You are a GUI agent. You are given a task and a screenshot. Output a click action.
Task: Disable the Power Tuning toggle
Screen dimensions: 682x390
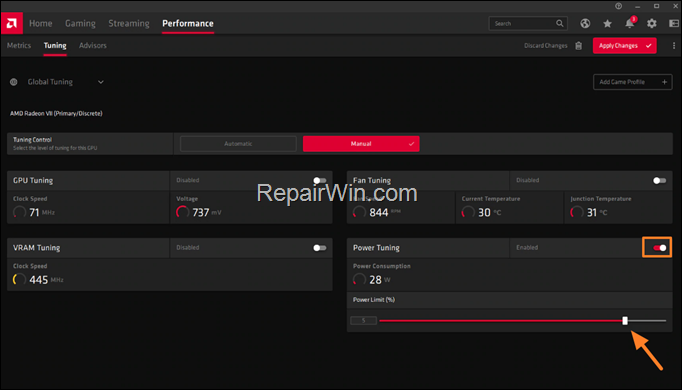(659, 248)
